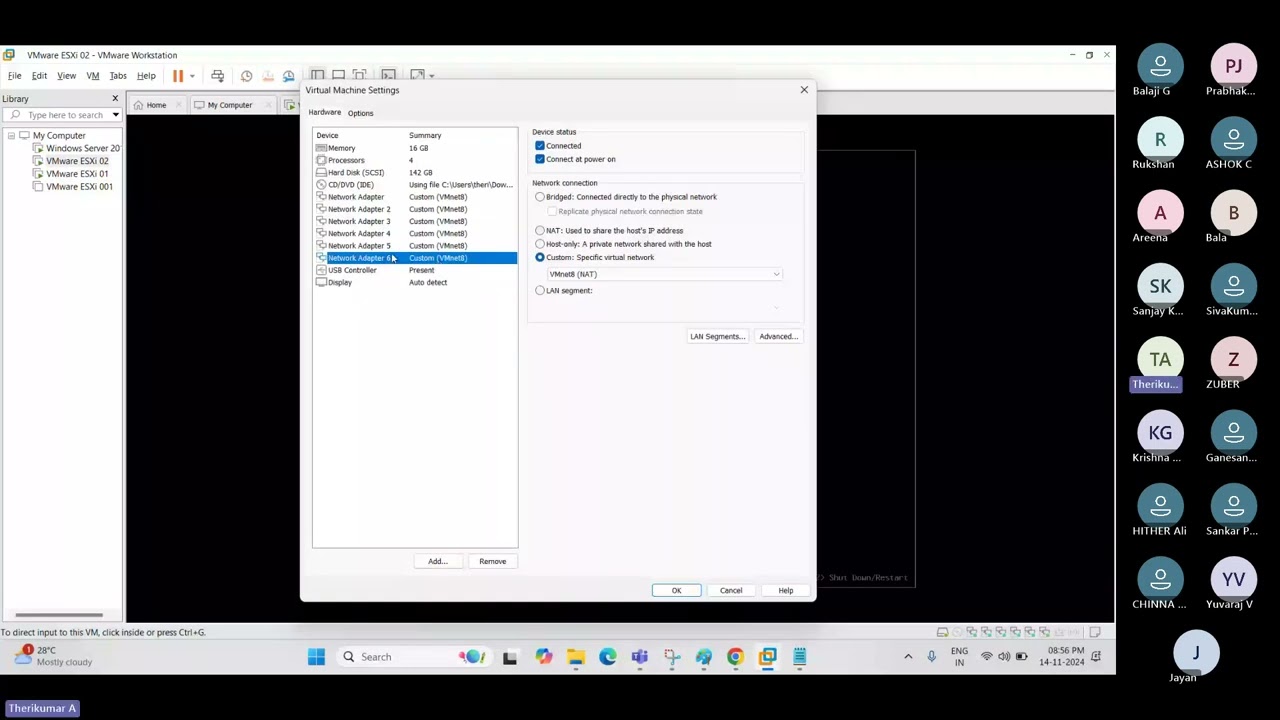The width and height of the screenshot is (1280, 720).
Task: Open Google Chrome from the taskbar
Action: (735, 657)
